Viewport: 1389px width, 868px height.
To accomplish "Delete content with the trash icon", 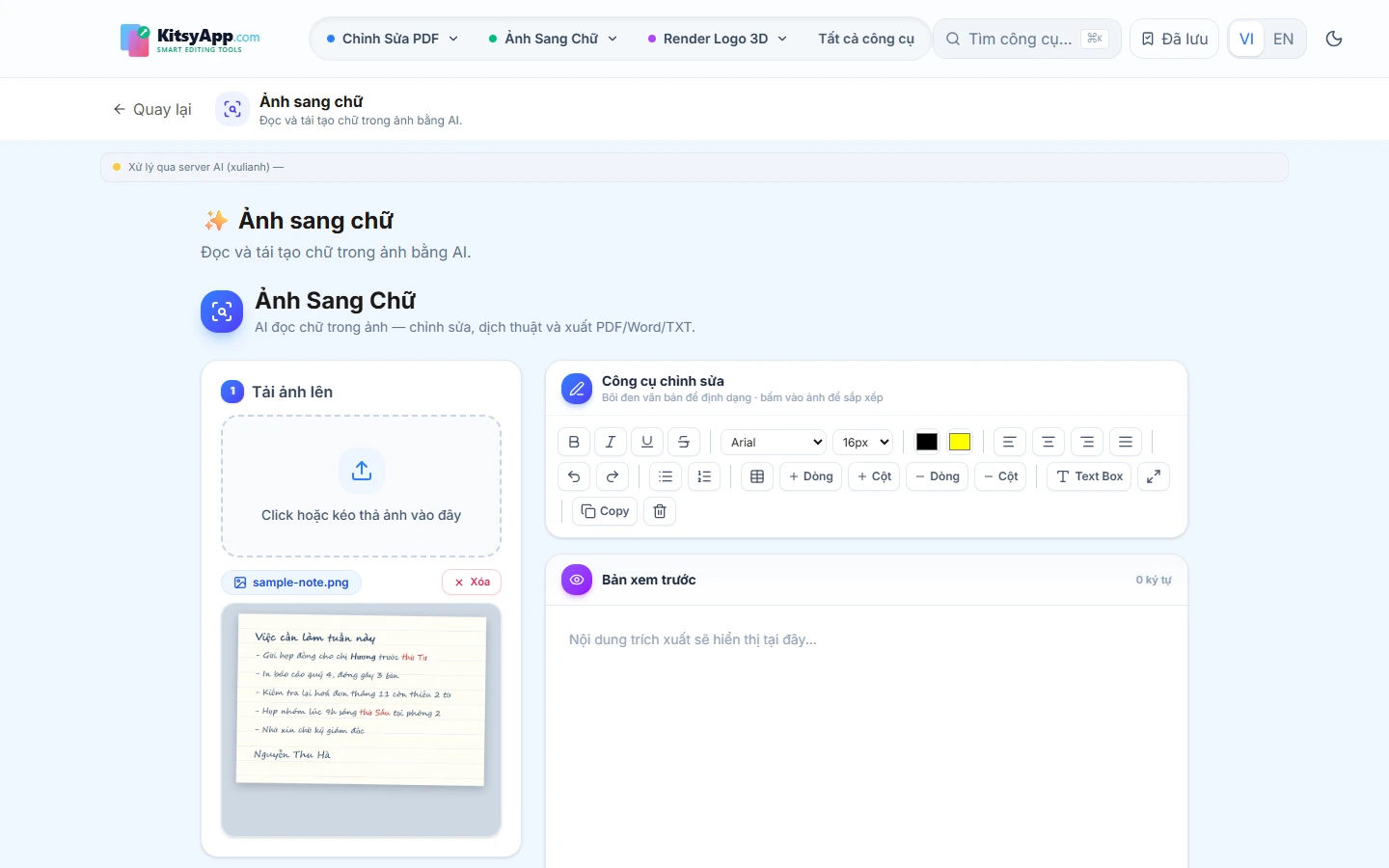I will pyautogui.click(x=660, y=511).
